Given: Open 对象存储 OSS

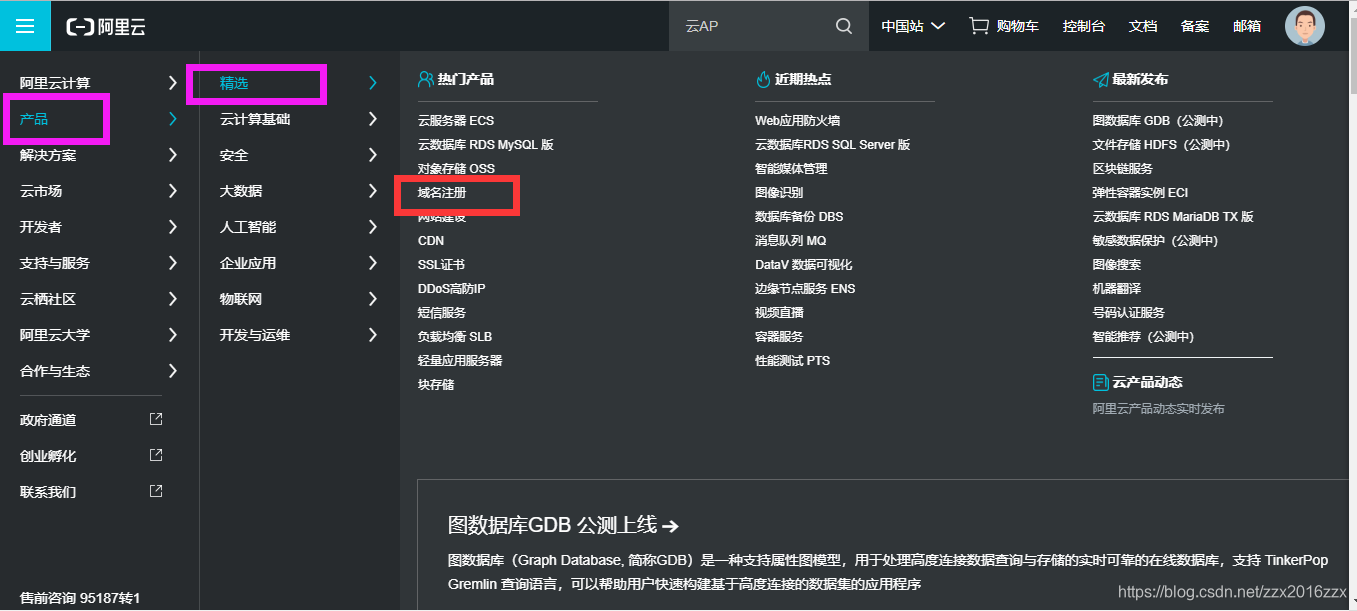Looking at the screenshot, I should 456,169.
